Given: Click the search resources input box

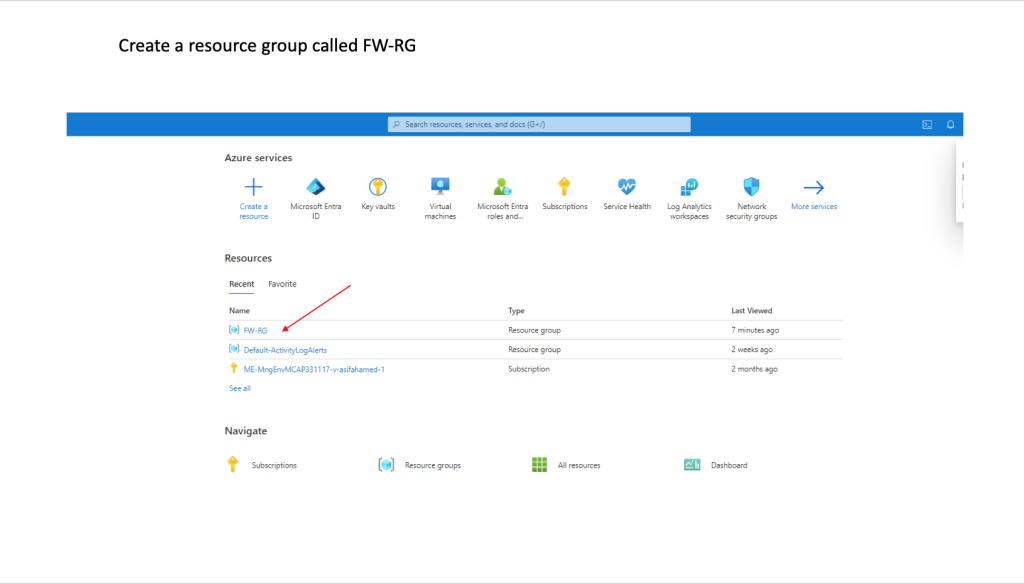Looking at the screenshot, I should 540,124.
